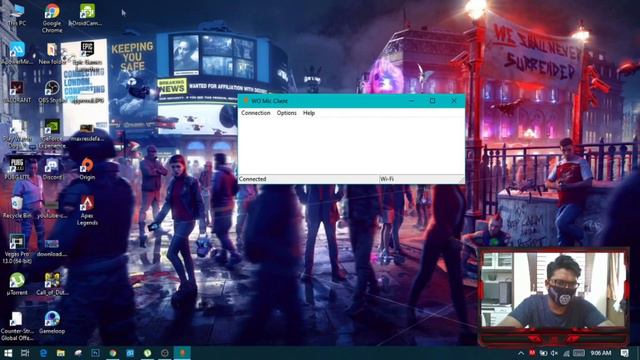Viewport: 640px width, 360px height.
Task: Select the Call_of_Duty desktop shortcut
Action: pyautogui.click(x=52, y=284)
